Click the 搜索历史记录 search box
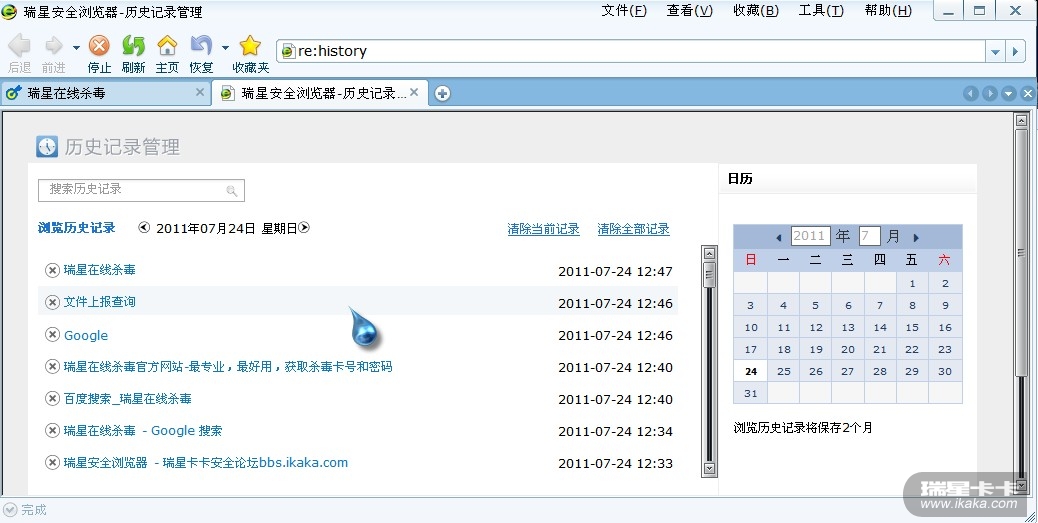 click(141, 190)
